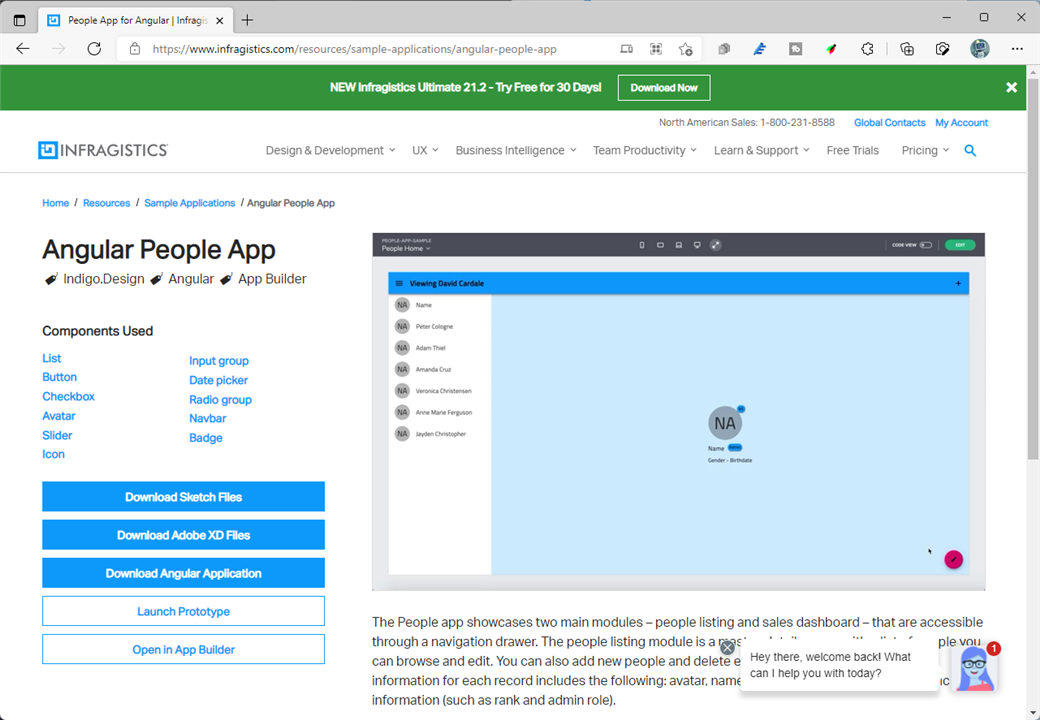
Task: Click the plus icon in preview navbar
Action: click(958, 283)
